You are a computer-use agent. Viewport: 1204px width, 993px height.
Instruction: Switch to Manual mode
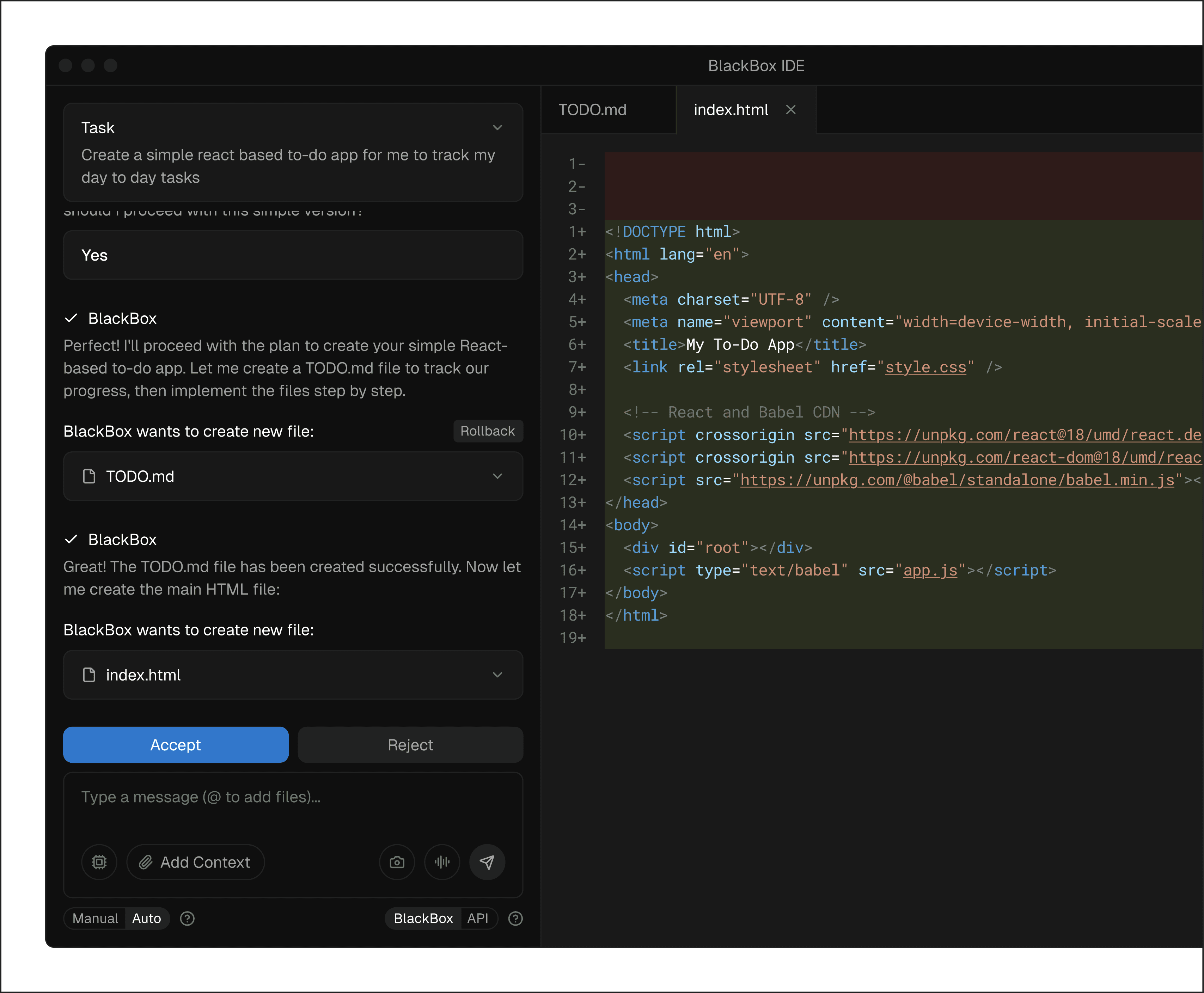pyautogui.click(x=95, y=919)
